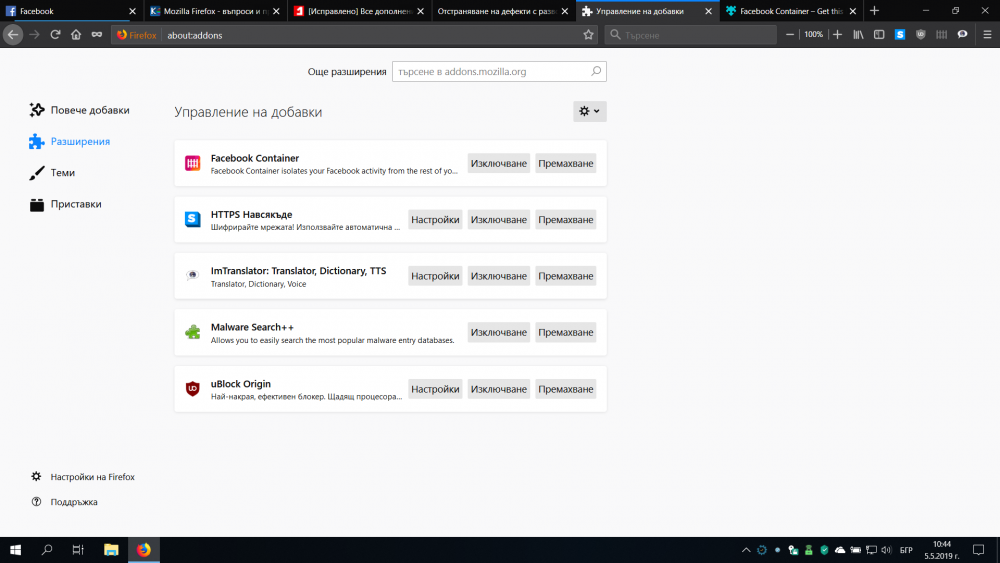Close the Управление на добавки tab
The width and height of the screenshot is (1000, 563).
(708, 11)
